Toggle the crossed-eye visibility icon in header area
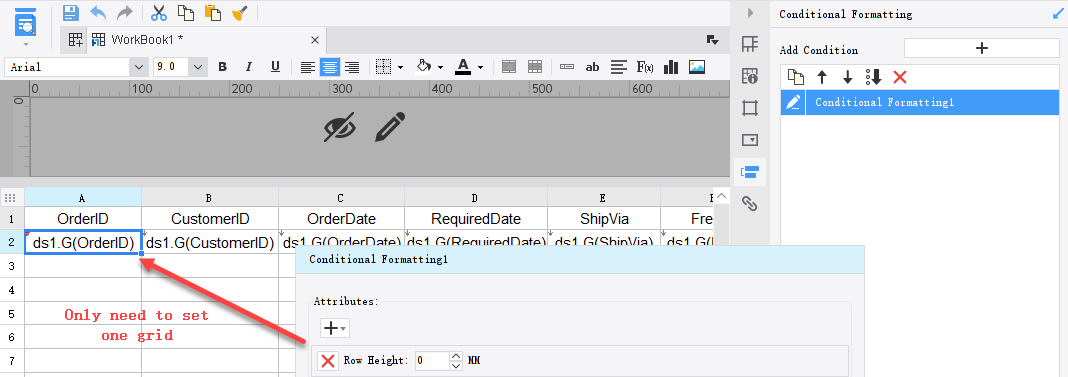This screenshot has height=377, width=1068. [x=341, y=127]
